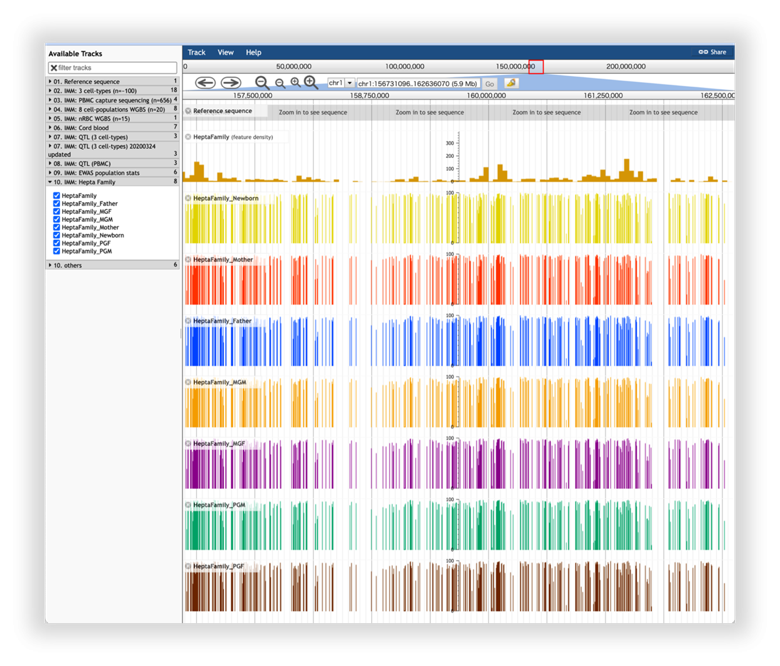Click the small zoom out magnifier
Viewport: 780px width, 666px height.
(280, 84)
